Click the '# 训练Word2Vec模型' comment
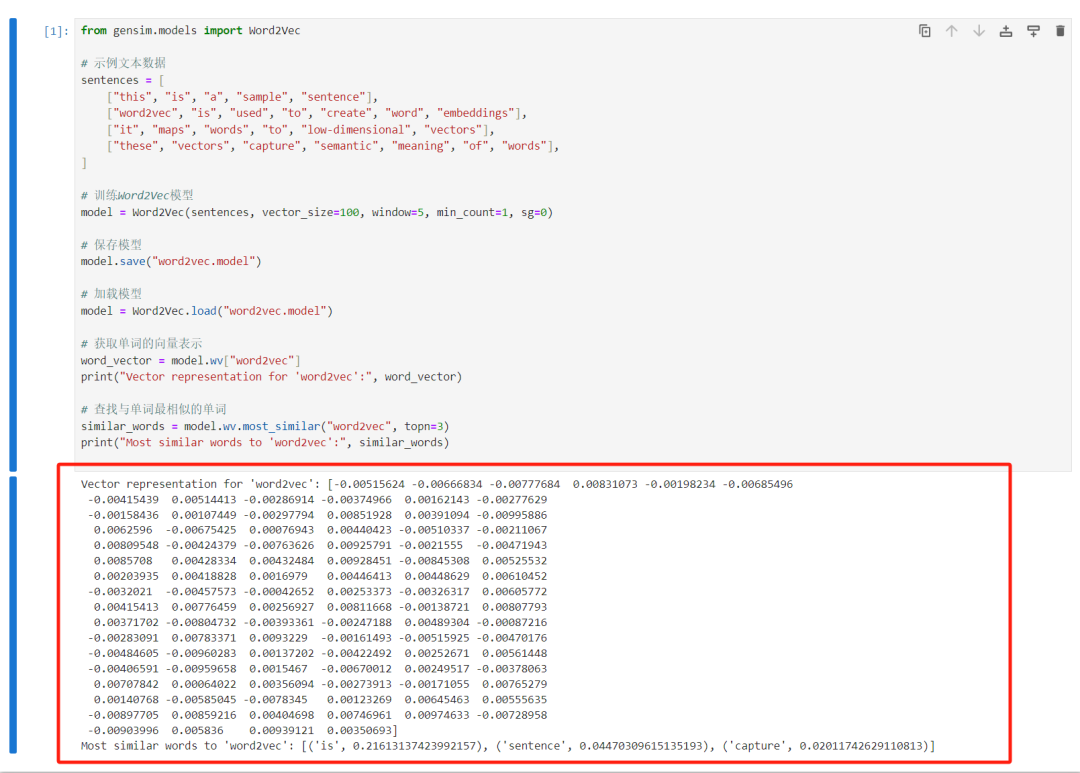The height and width of the screenshot is (773, 1080). [x=137, y=195]
